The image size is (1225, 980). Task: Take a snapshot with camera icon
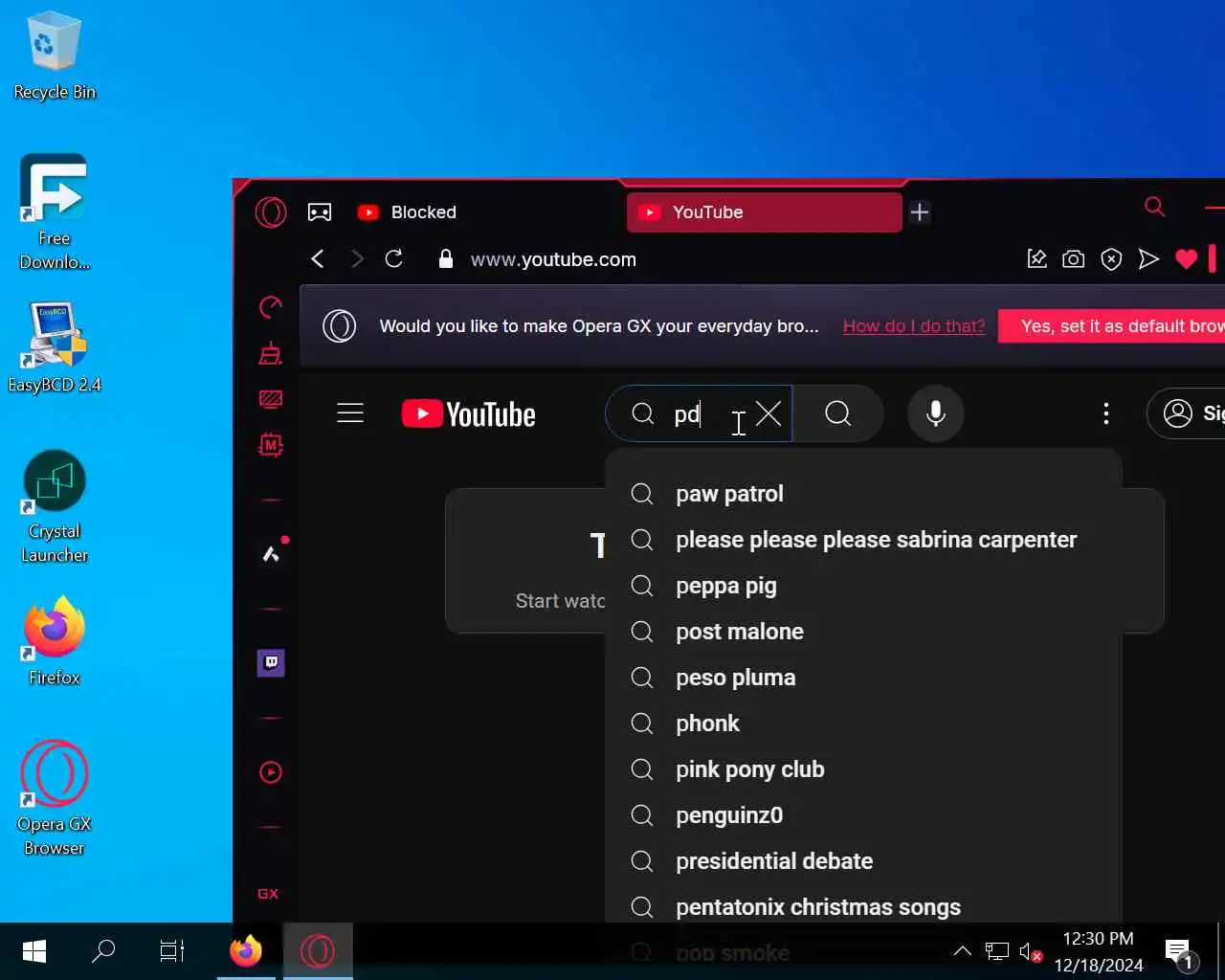1074,259
